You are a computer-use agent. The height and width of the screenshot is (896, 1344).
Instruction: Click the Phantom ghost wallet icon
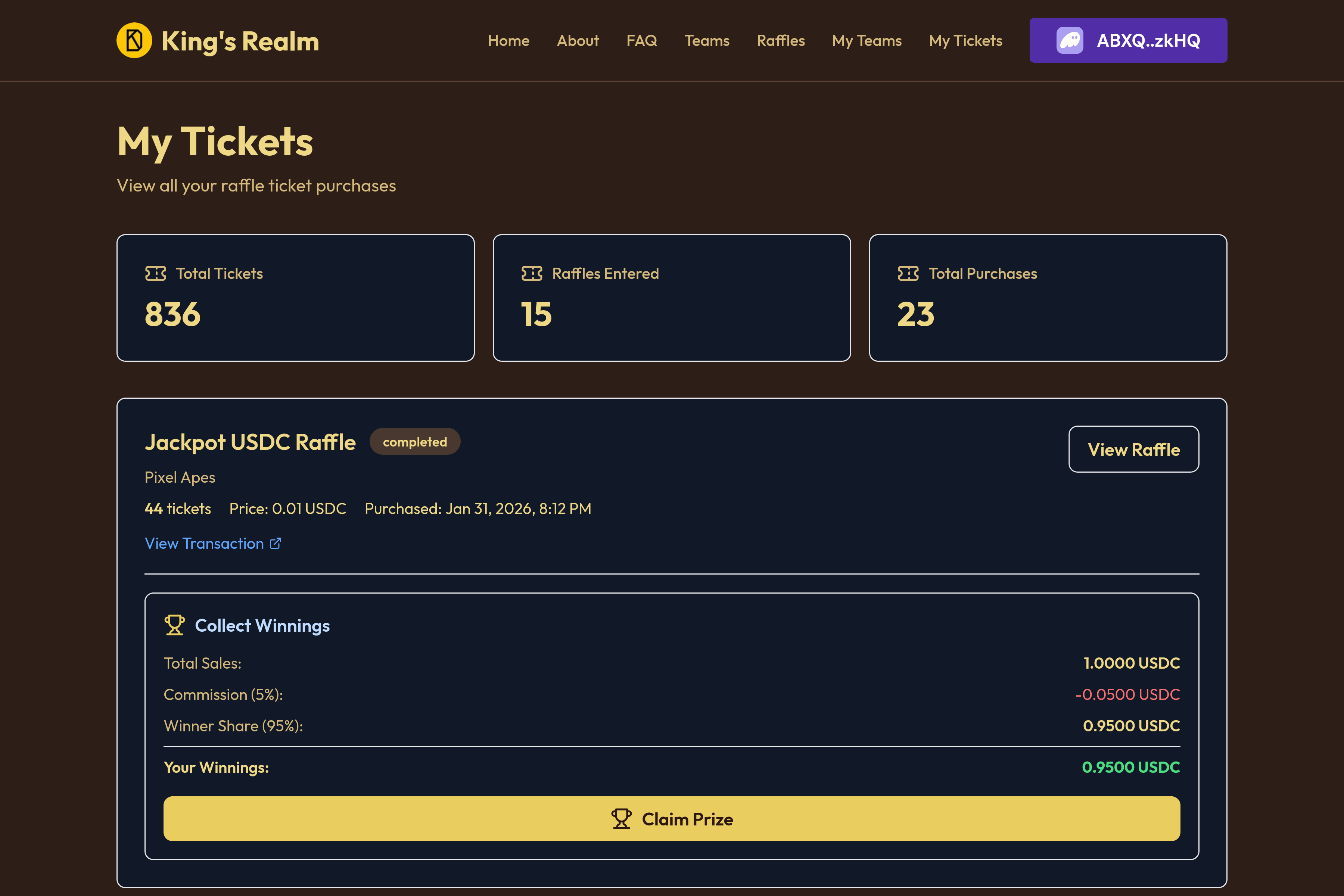(1070, 40)
